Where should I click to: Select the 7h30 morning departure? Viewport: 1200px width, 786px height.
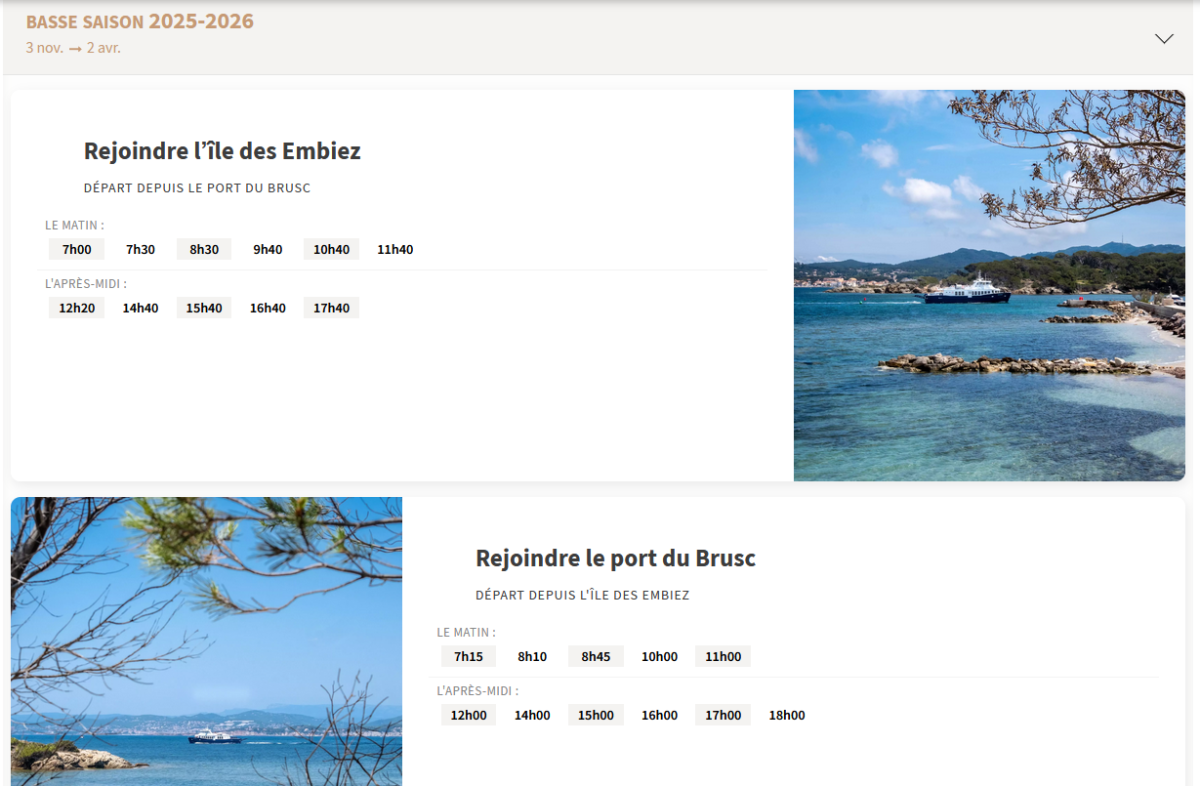pos(140,249)
